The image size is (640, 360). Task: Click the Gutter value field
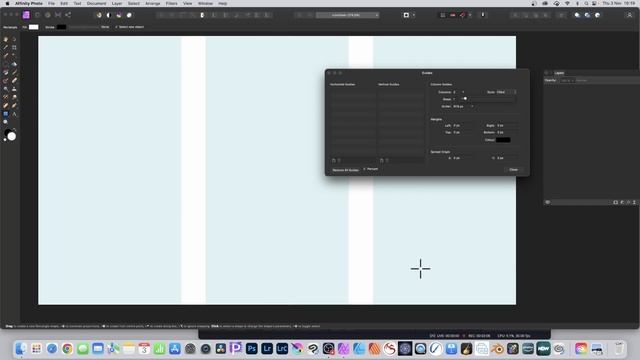click(x=461, y=107)
